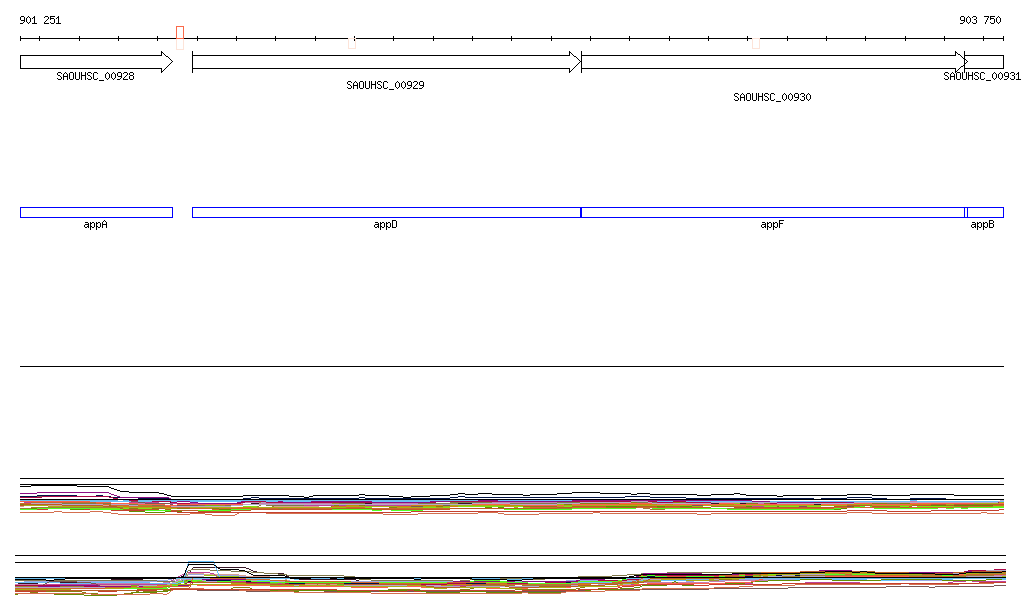Screen dimensions: 1024x611
Task: Click the tall red marker on the ruler
Action: click(x=180, y=37)
